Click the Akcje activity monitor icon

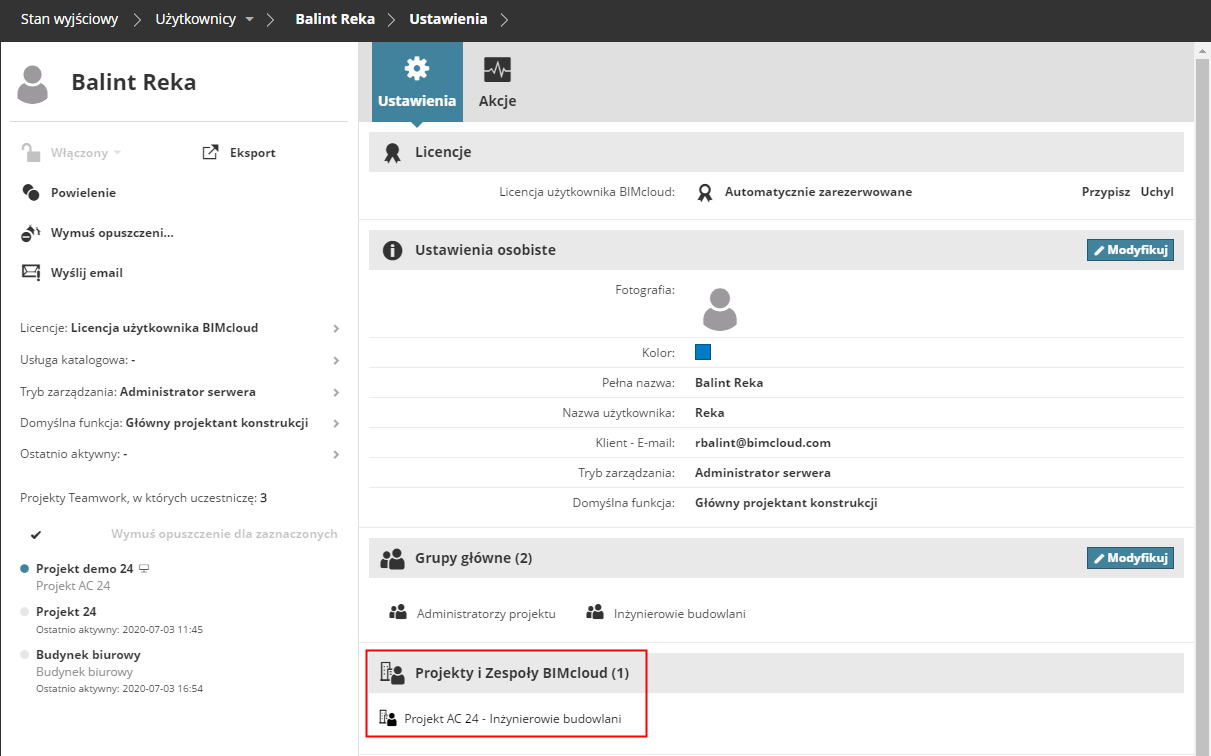497,70
